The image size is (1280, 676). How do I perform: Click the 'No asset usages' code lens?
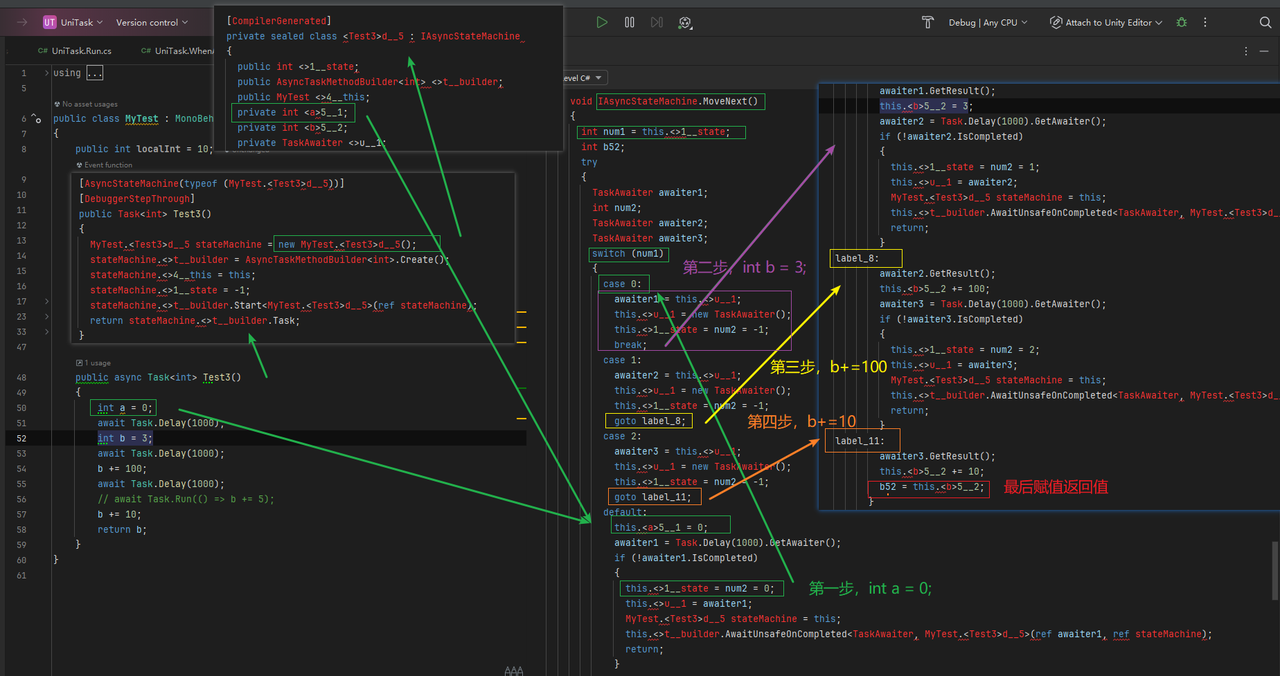[90, 104]
